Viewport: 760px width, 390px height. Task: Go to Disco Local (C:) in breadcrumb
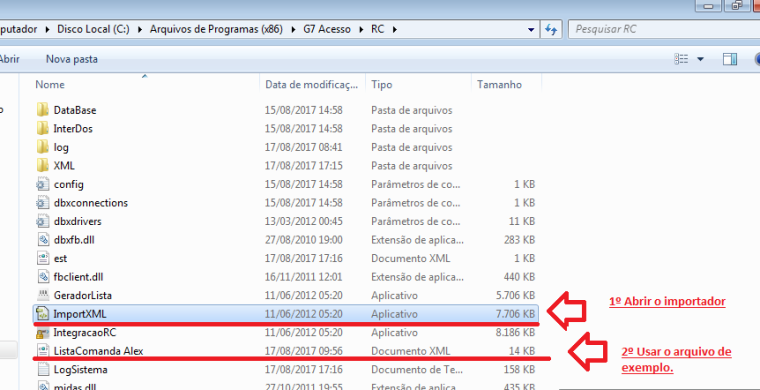pyautogui.click(x=93, y=29)
